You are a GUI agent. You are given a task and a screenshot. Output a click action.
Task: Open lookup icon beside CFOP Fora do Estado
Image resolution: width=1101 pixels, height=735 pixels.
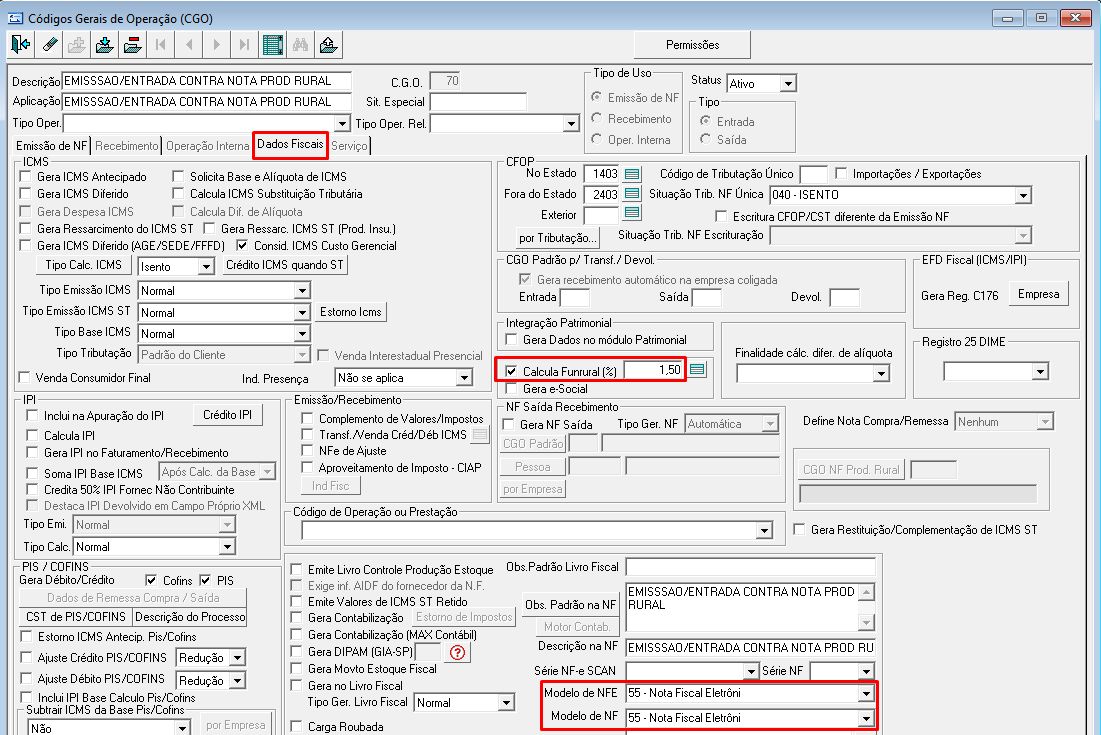tap(632, 193)
